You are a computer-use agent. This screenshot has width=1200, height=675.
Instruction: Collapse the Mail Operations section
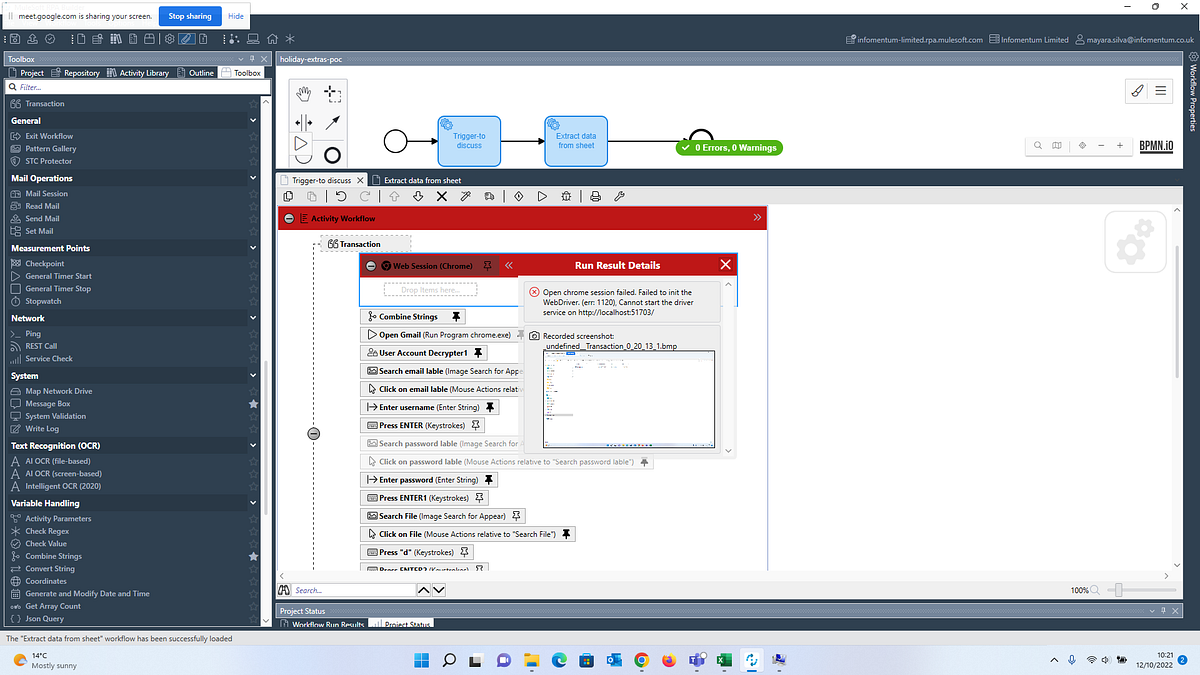254,180
